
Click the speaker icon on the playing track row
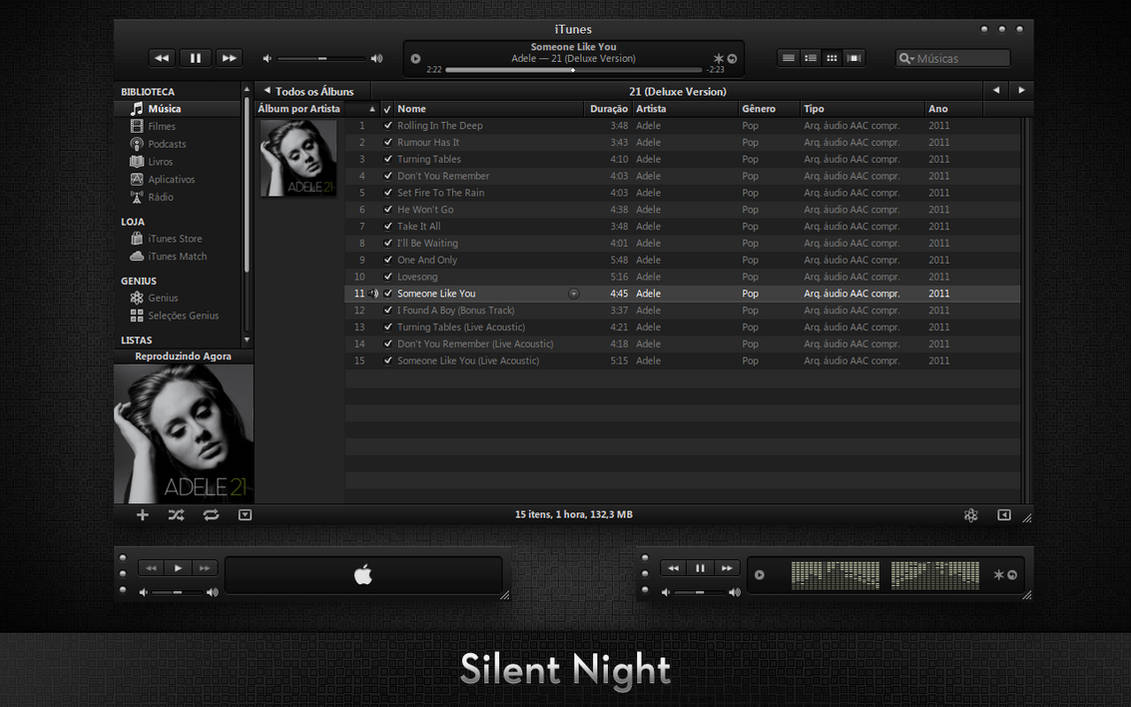tap(374, 294)
